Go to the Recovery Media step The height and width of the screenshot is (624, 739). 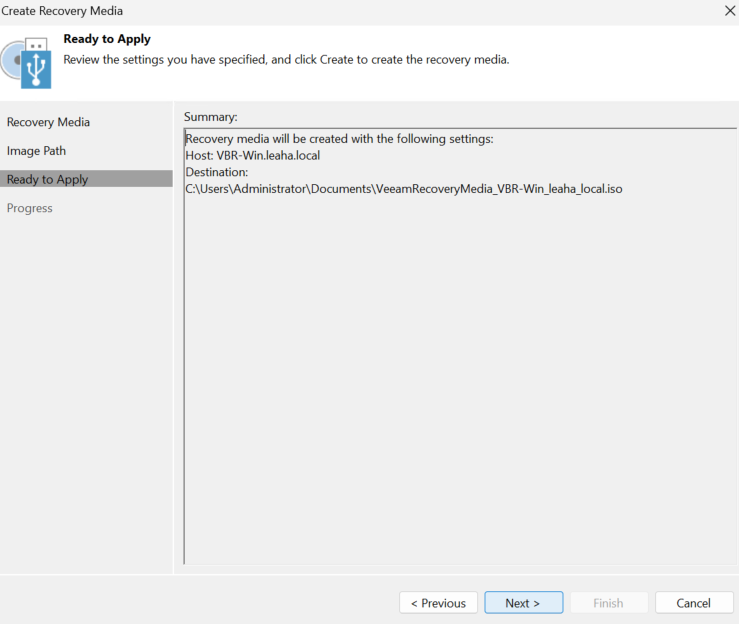click(x=48, y=122)
